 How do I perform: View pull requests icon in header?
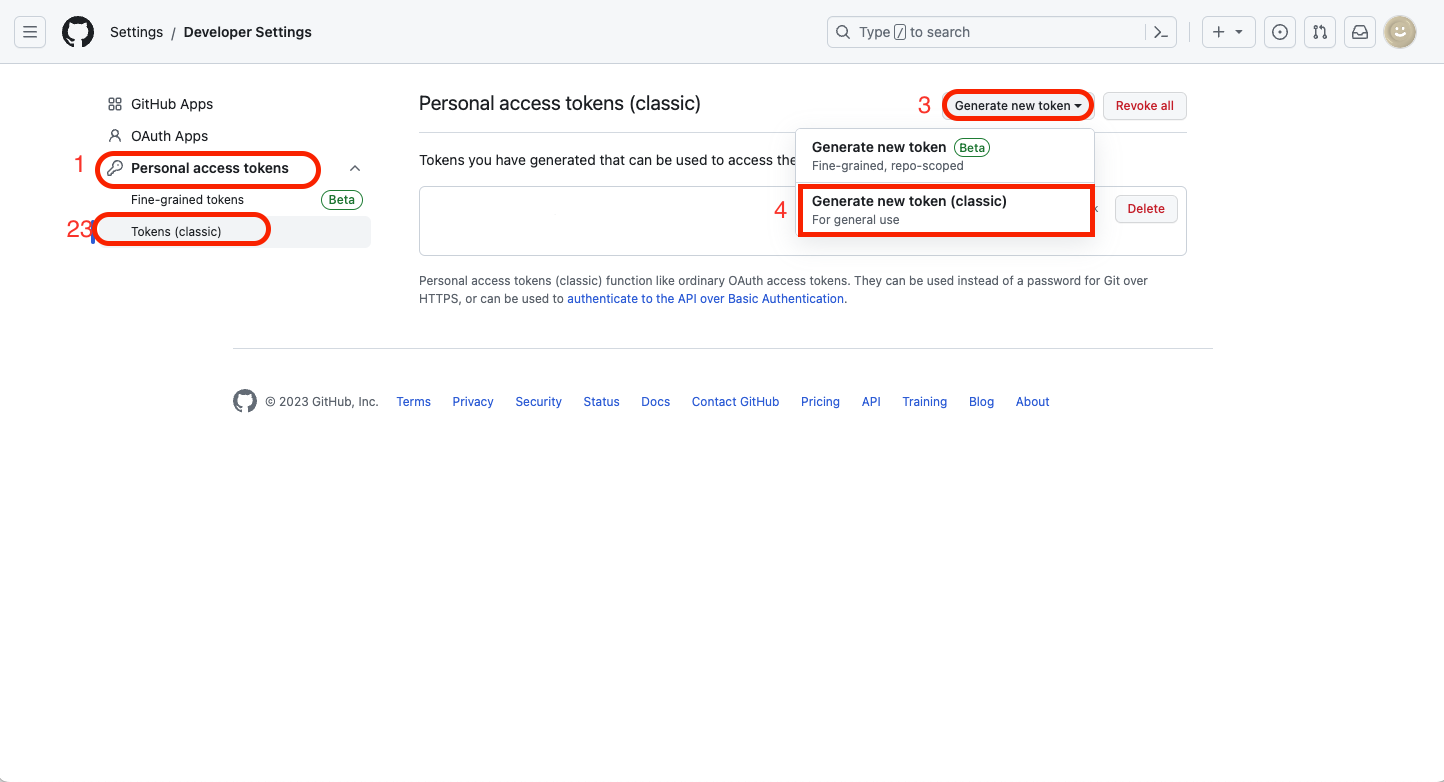coord(1320,32)
